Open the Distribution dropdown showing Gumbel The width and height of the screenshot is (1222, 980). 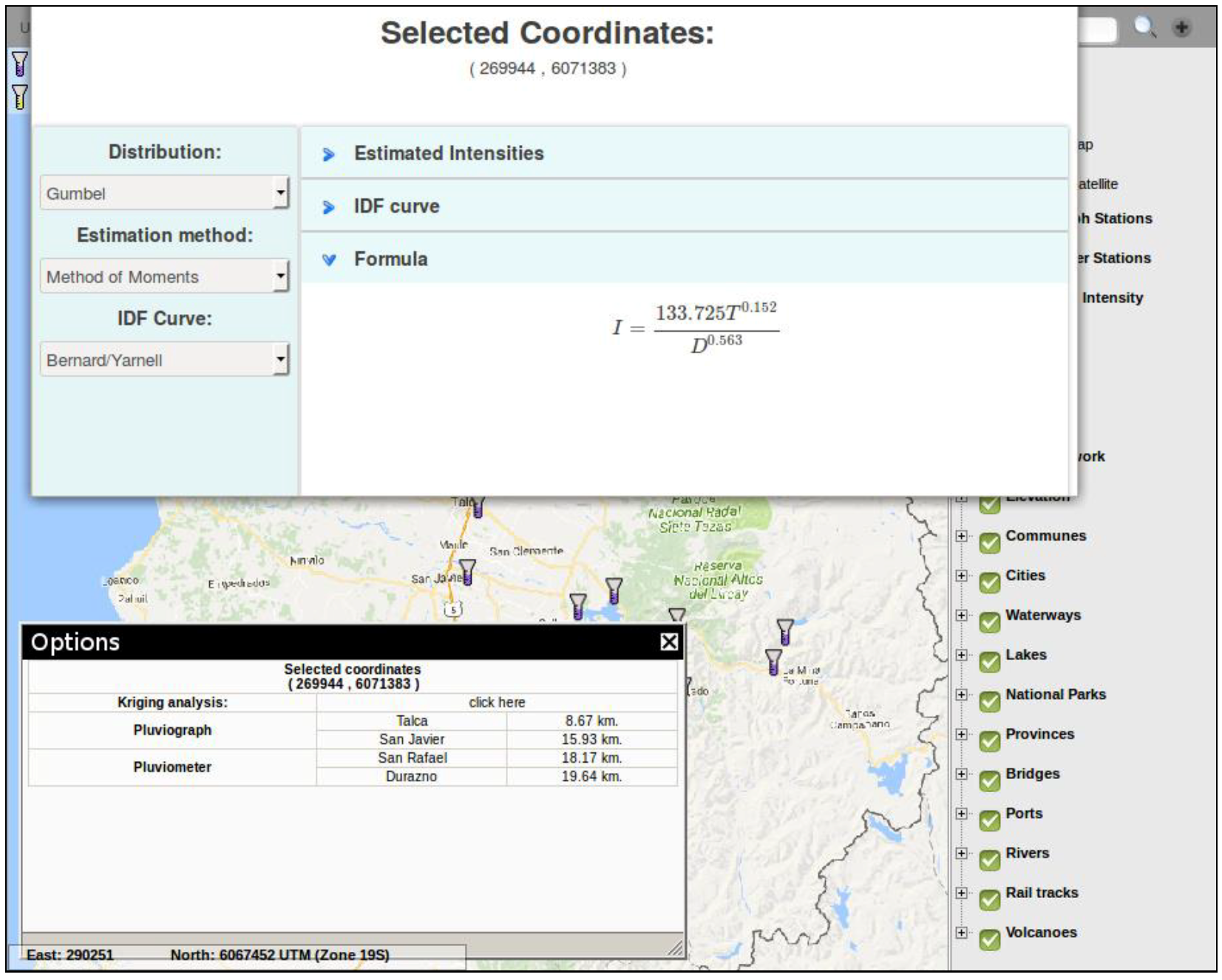click(x=164, y=194)
